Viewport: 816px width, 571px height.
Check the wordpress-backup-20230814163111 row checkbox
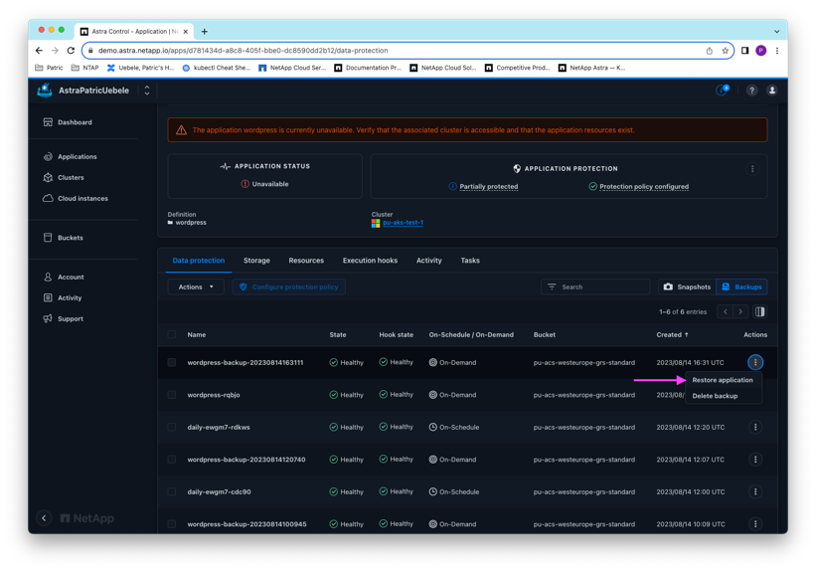click(x=172, y=362)
